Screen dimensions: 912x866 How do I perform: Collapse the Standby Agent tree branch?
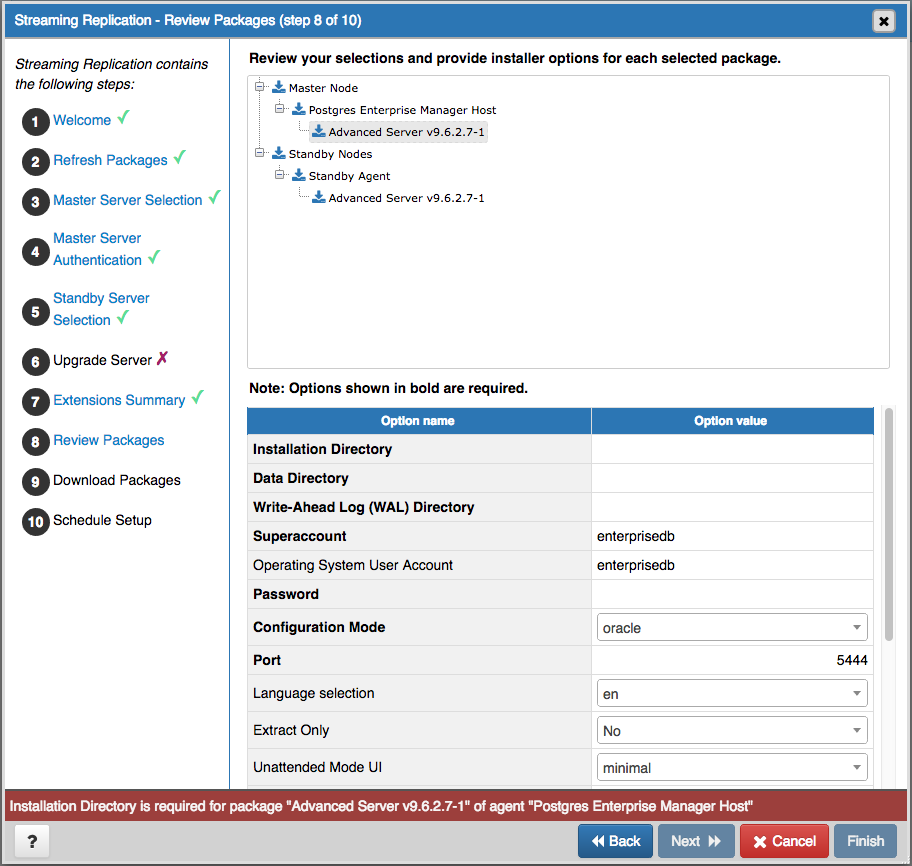pyautogui.click(x=279, y=174)
